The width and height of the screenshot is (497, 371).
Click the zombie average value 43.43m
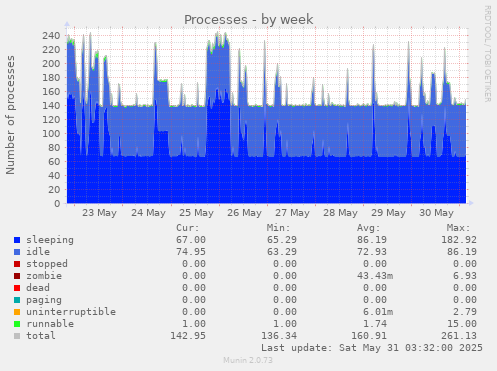click(375, 276)
